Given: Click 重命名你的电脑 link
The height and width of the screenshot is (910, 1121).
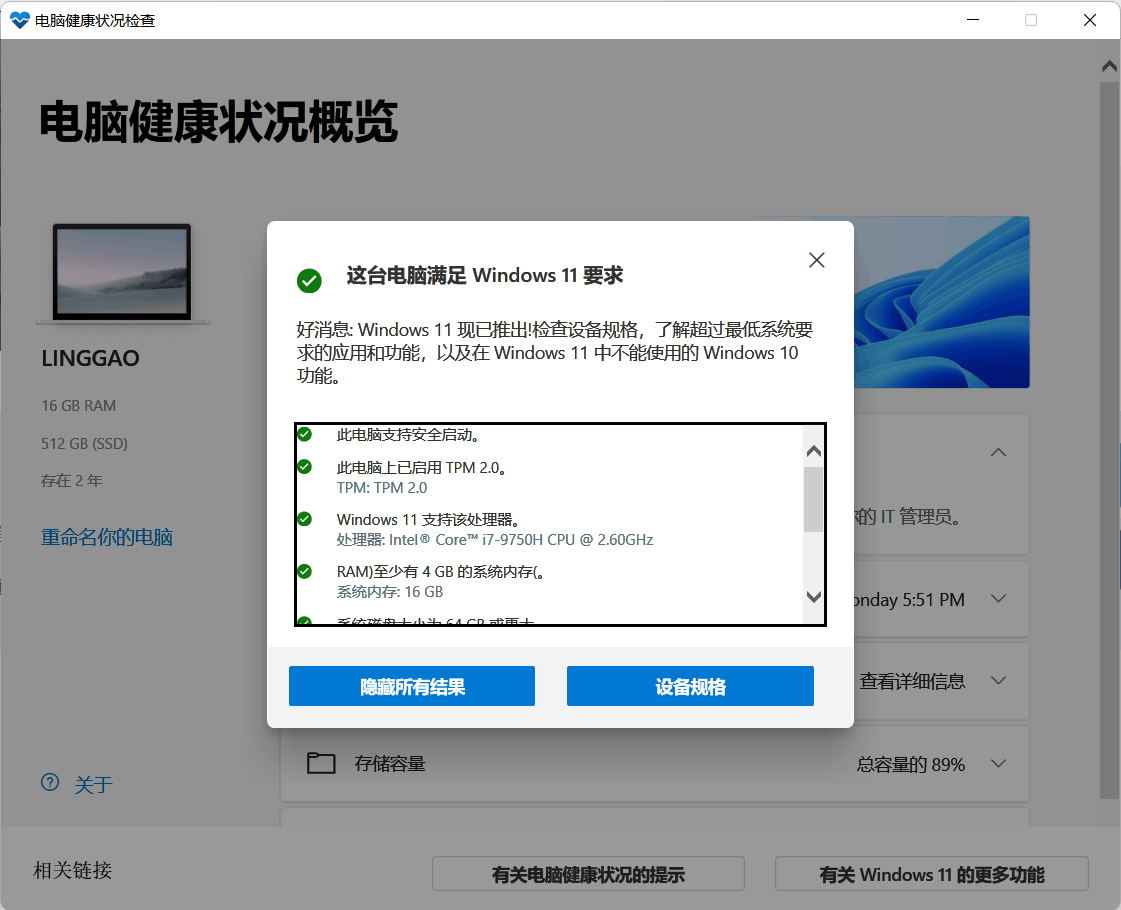Looking at the screenshot, I should coord(107,538).
